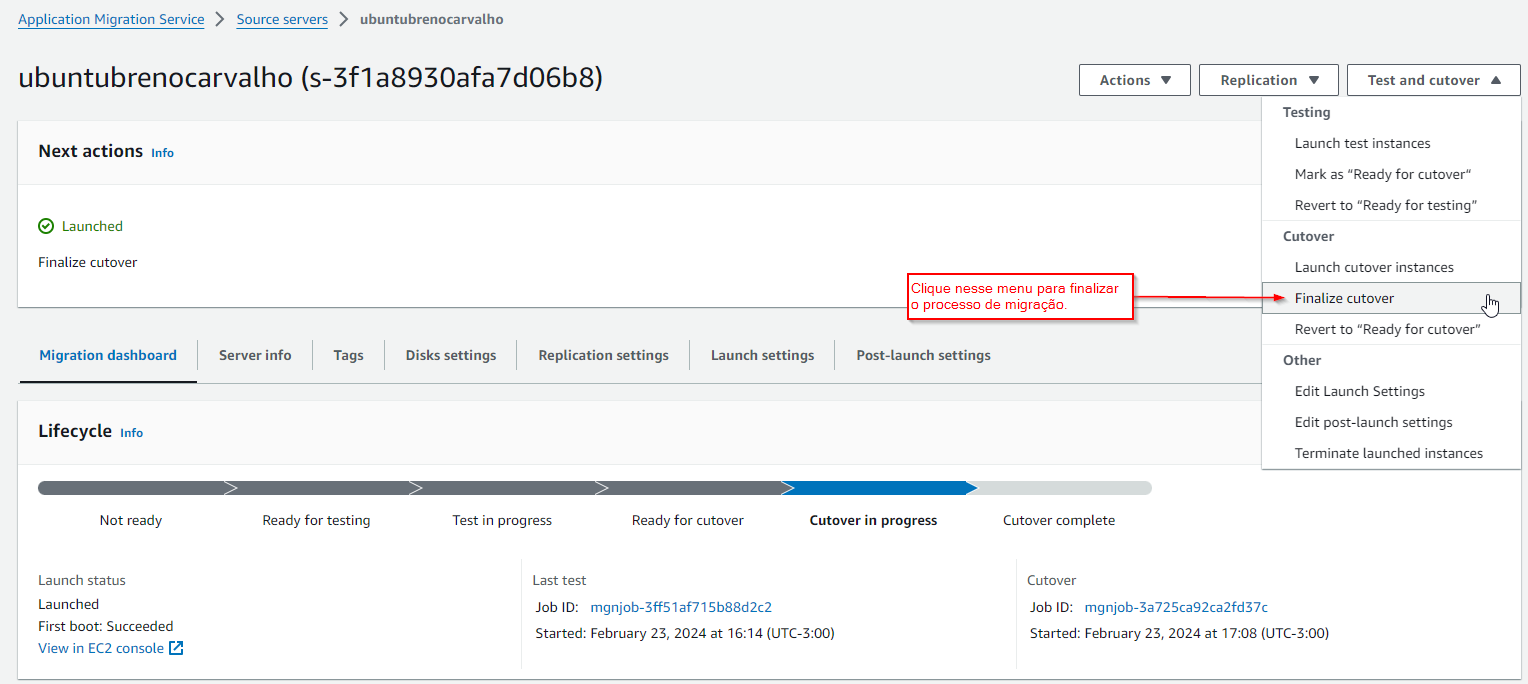Image resolution: width=1528 pixels, height=684 pixels.
Task: Choose Revert to "Ready for testing"
Action: 1385,205
